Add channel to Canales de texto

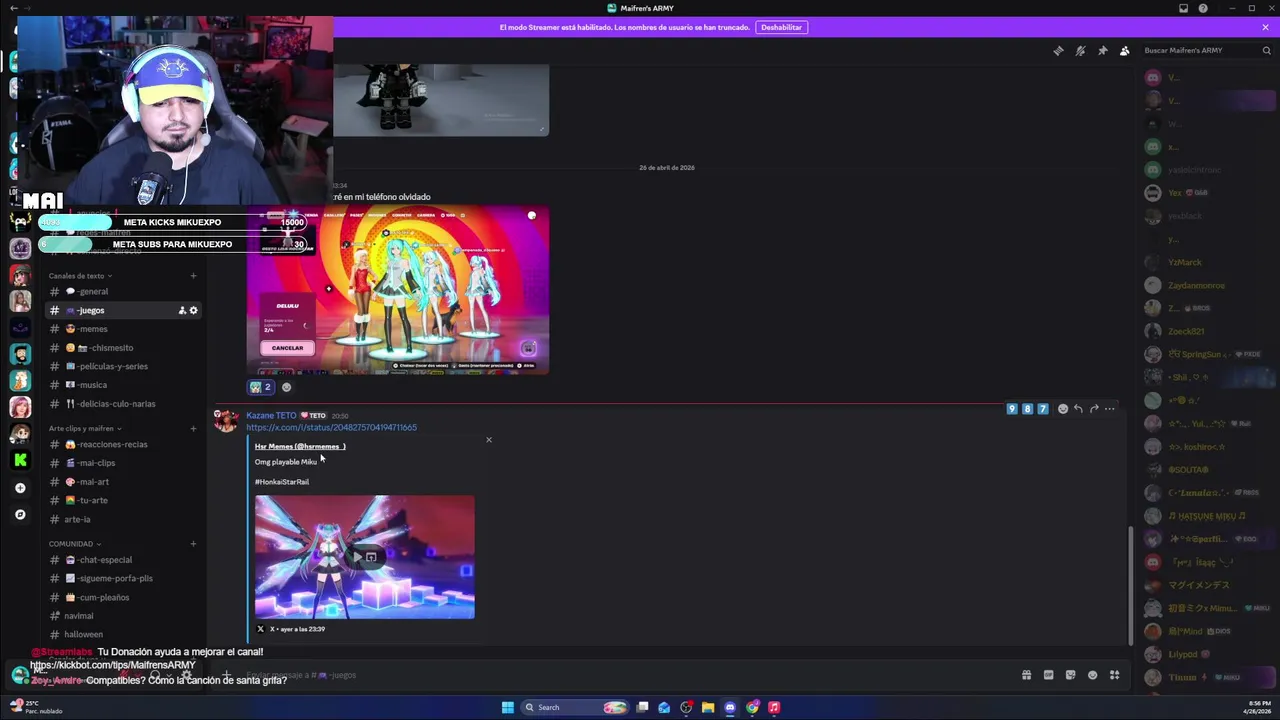(193, 276)
